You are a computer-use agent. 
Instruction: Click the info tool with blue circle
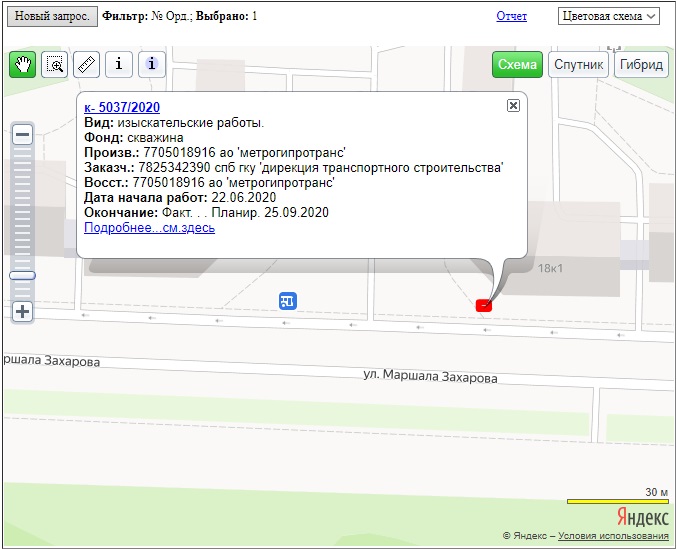coord(151,64)
